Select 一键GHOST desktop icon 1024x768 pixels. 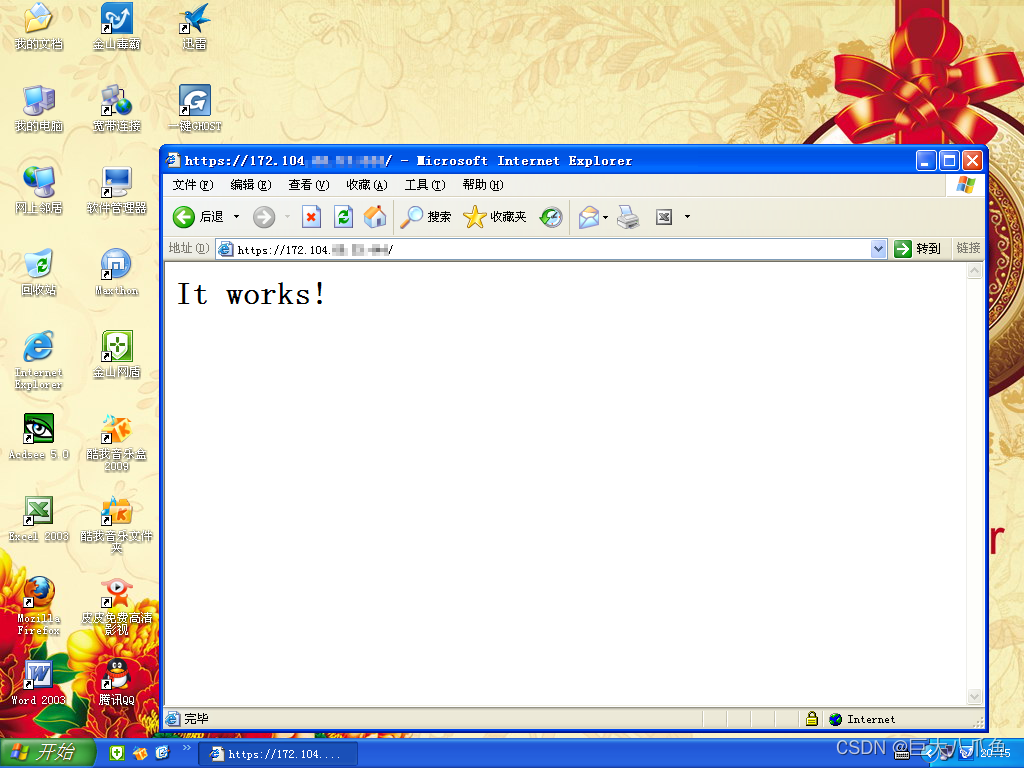pyautogui.click(x=195, y=109)
